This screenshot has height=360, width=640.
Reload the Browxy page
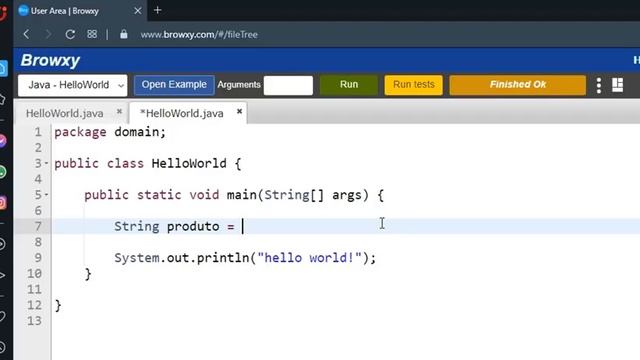[70, 34]
